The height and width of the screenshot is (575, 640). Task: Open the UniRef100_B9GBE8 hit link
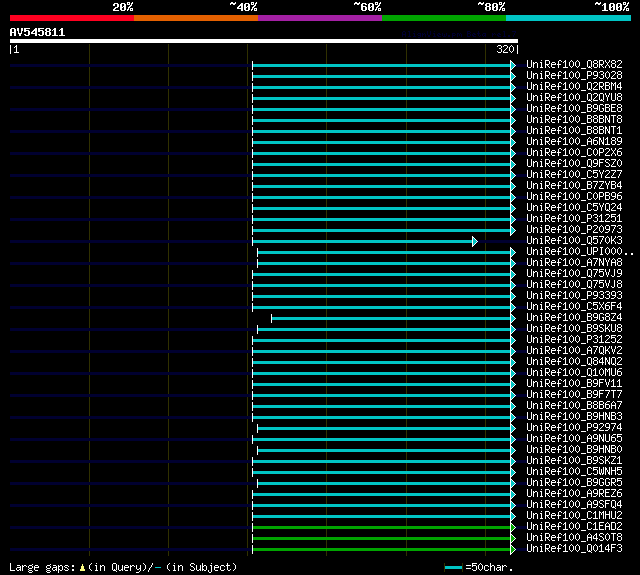[574, 109]
